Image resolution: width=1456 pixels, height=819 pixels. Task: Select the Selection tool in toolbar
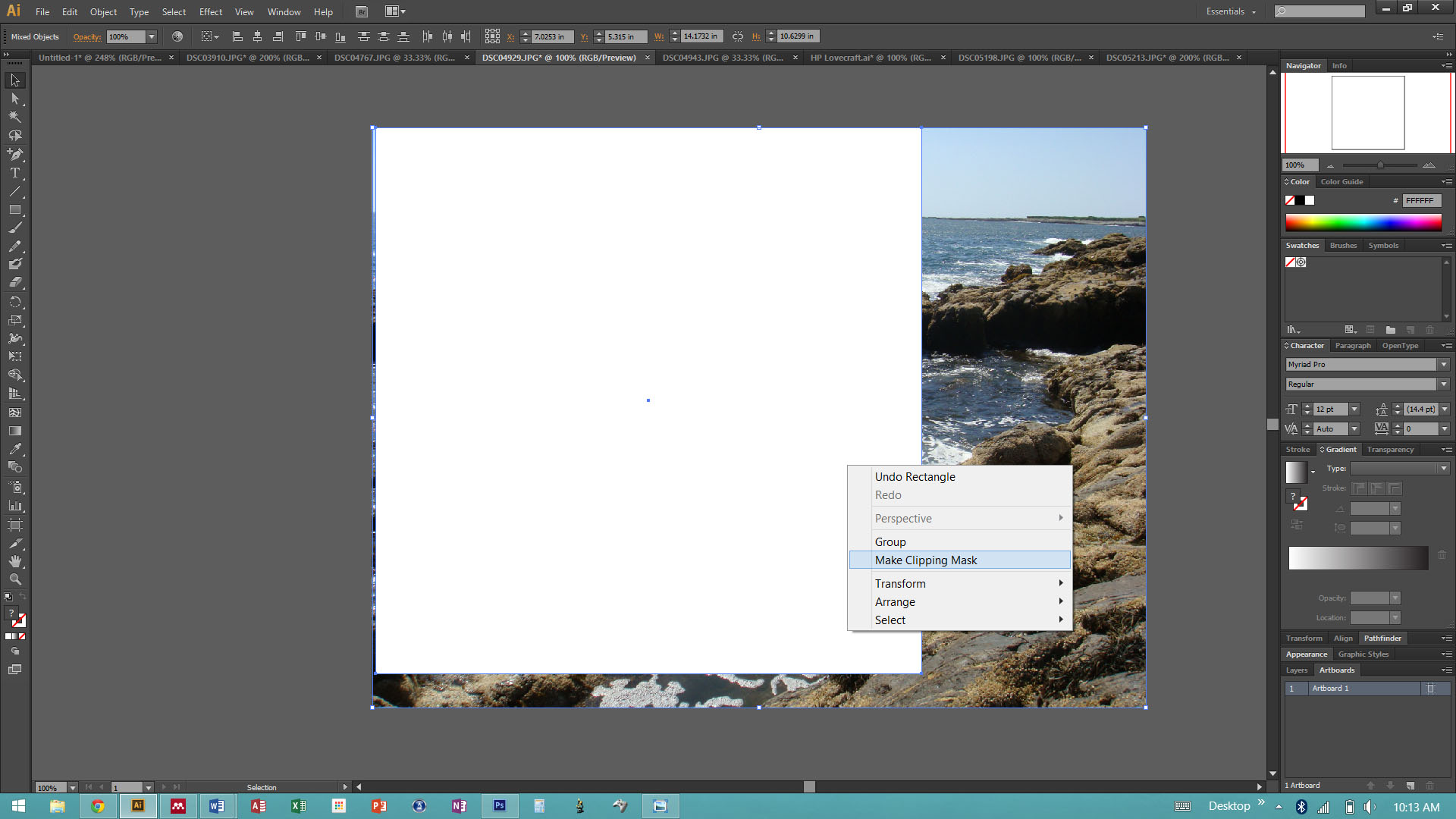coord(14,79)
